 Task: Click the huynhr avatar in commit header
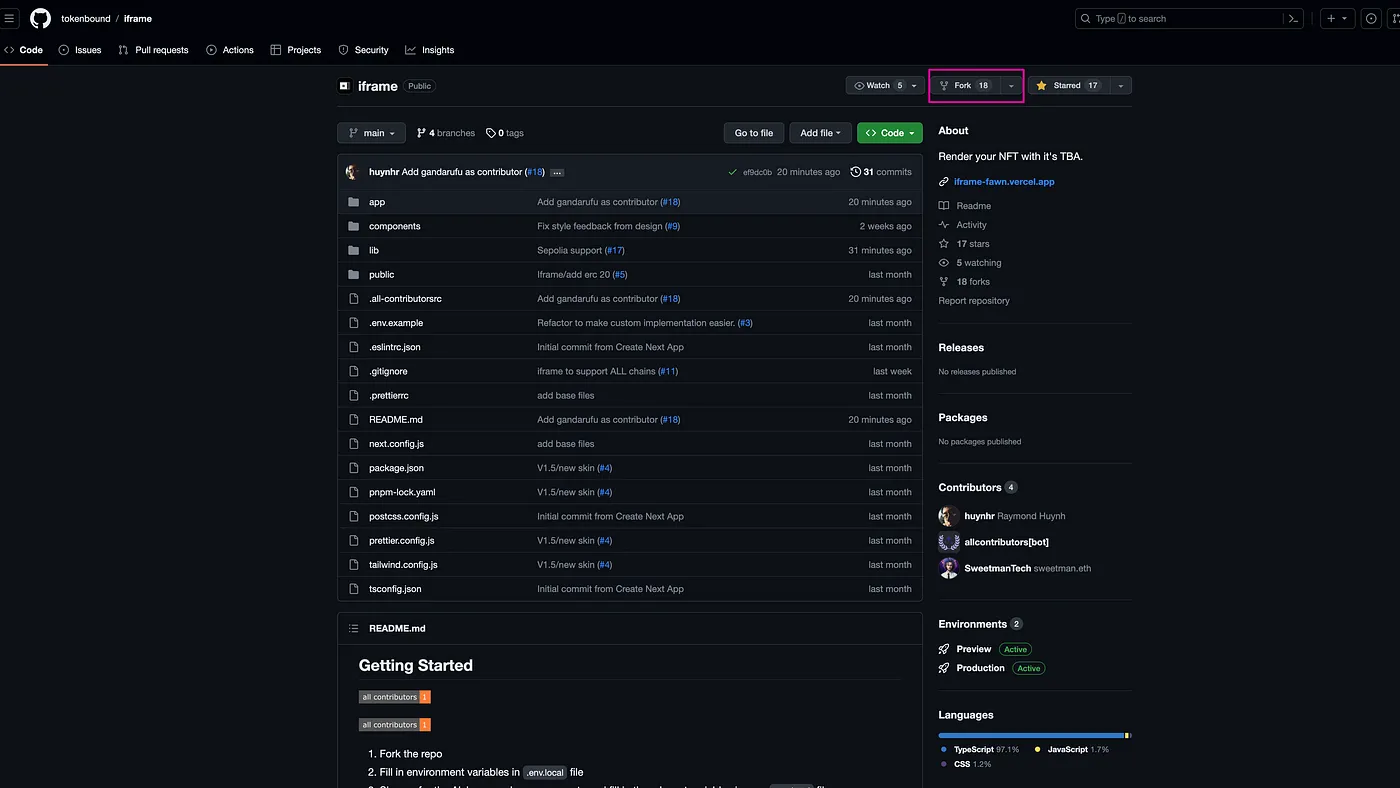(353, 172)
